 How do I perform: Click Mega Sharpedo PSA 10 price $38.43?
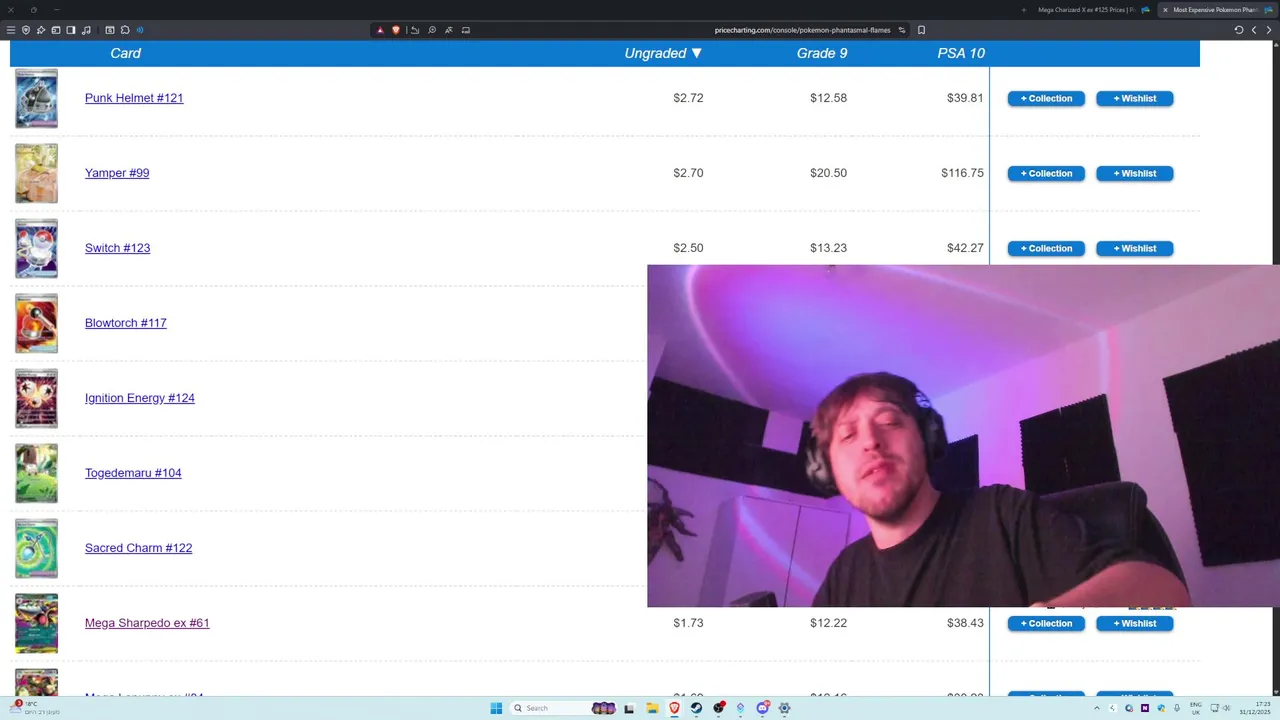tap(965, 623)
